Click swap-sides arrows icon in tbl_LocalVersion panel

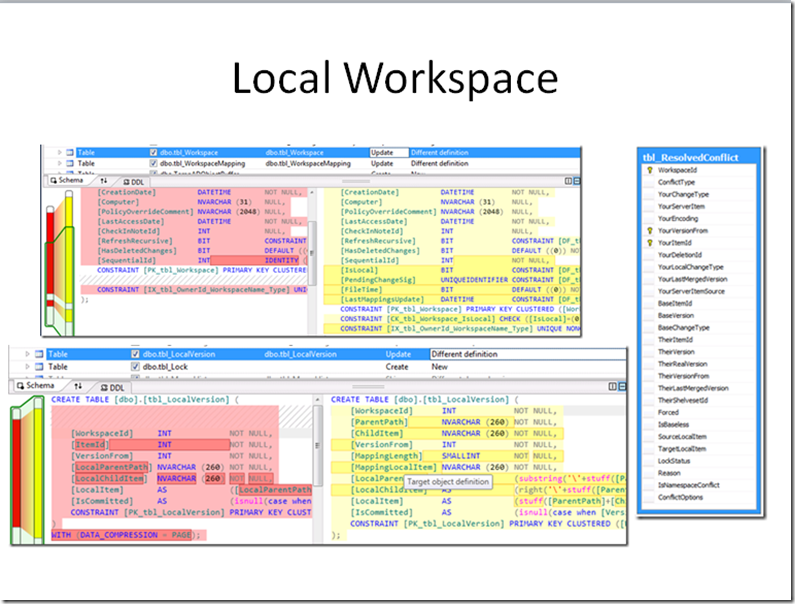78,387
